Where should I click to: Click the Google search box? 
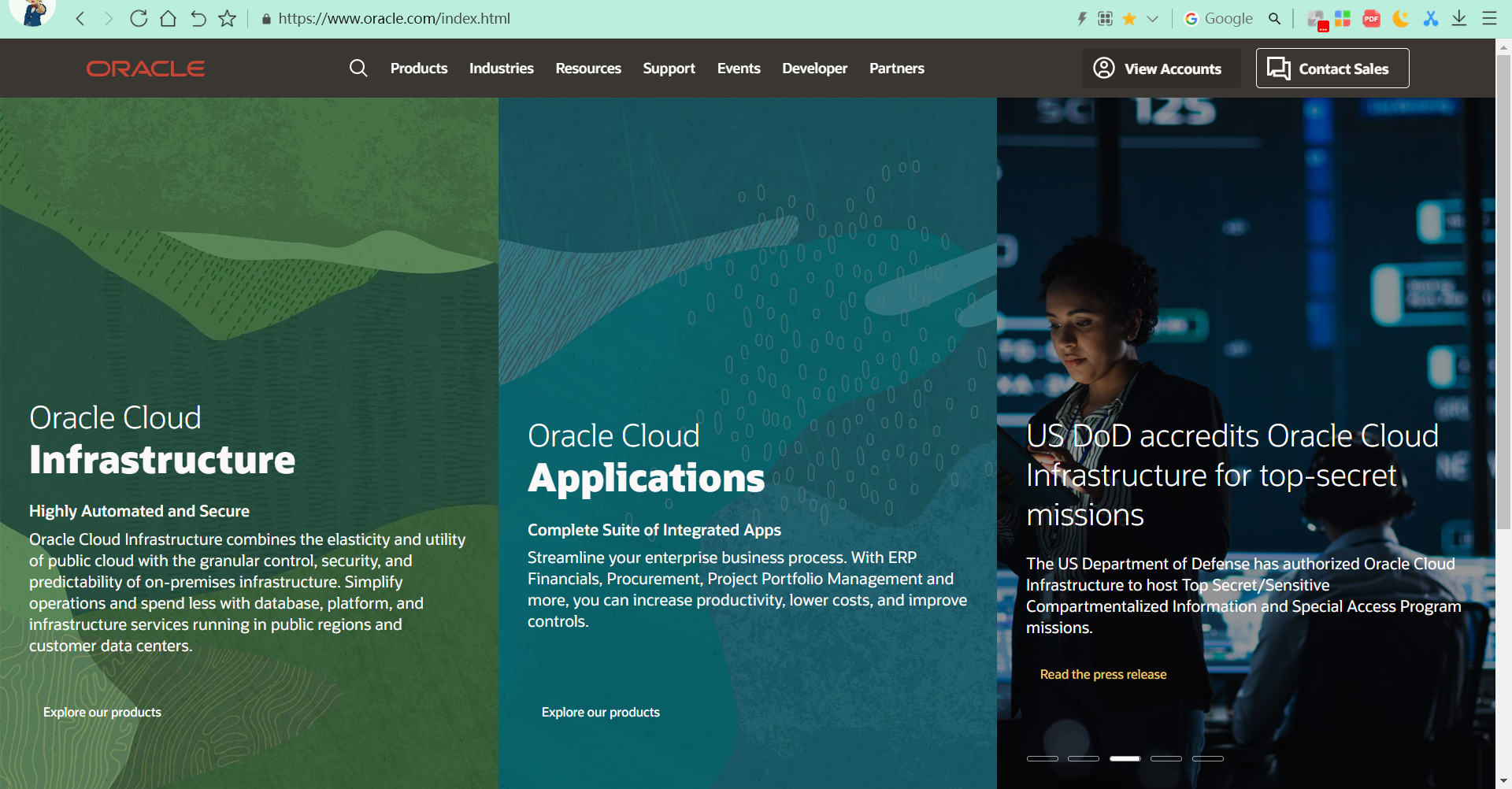[x=1228, y=18]
